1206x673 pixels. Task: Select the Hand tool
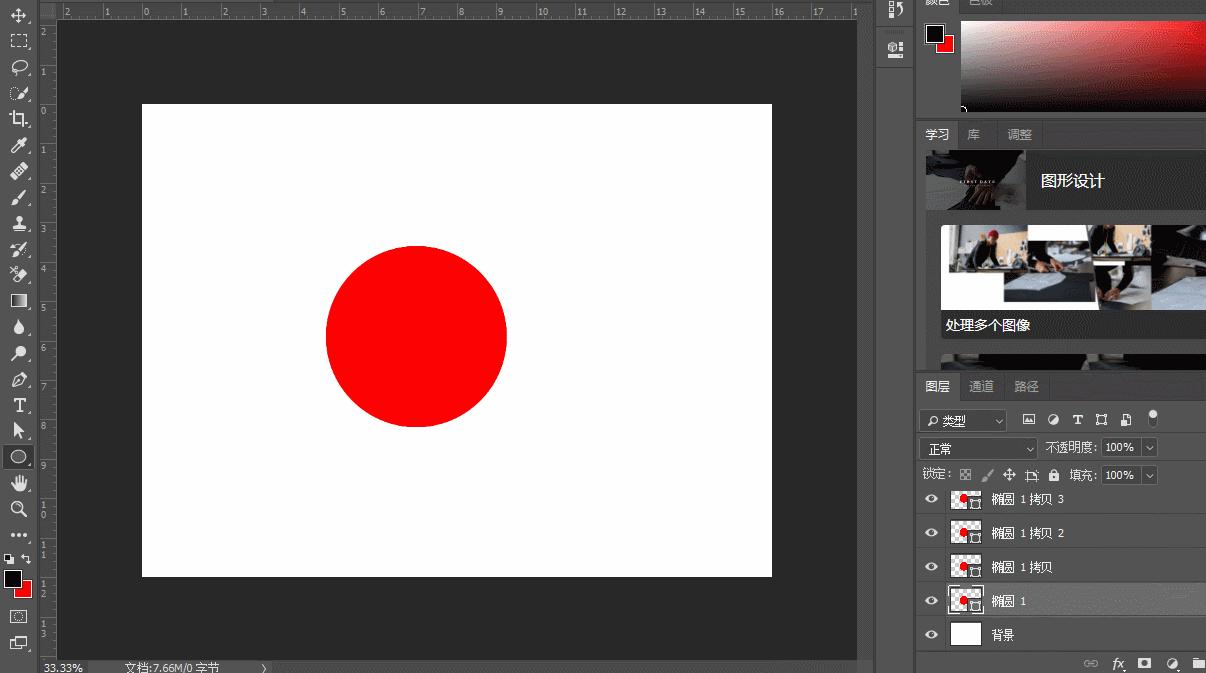tap(20, 483)
